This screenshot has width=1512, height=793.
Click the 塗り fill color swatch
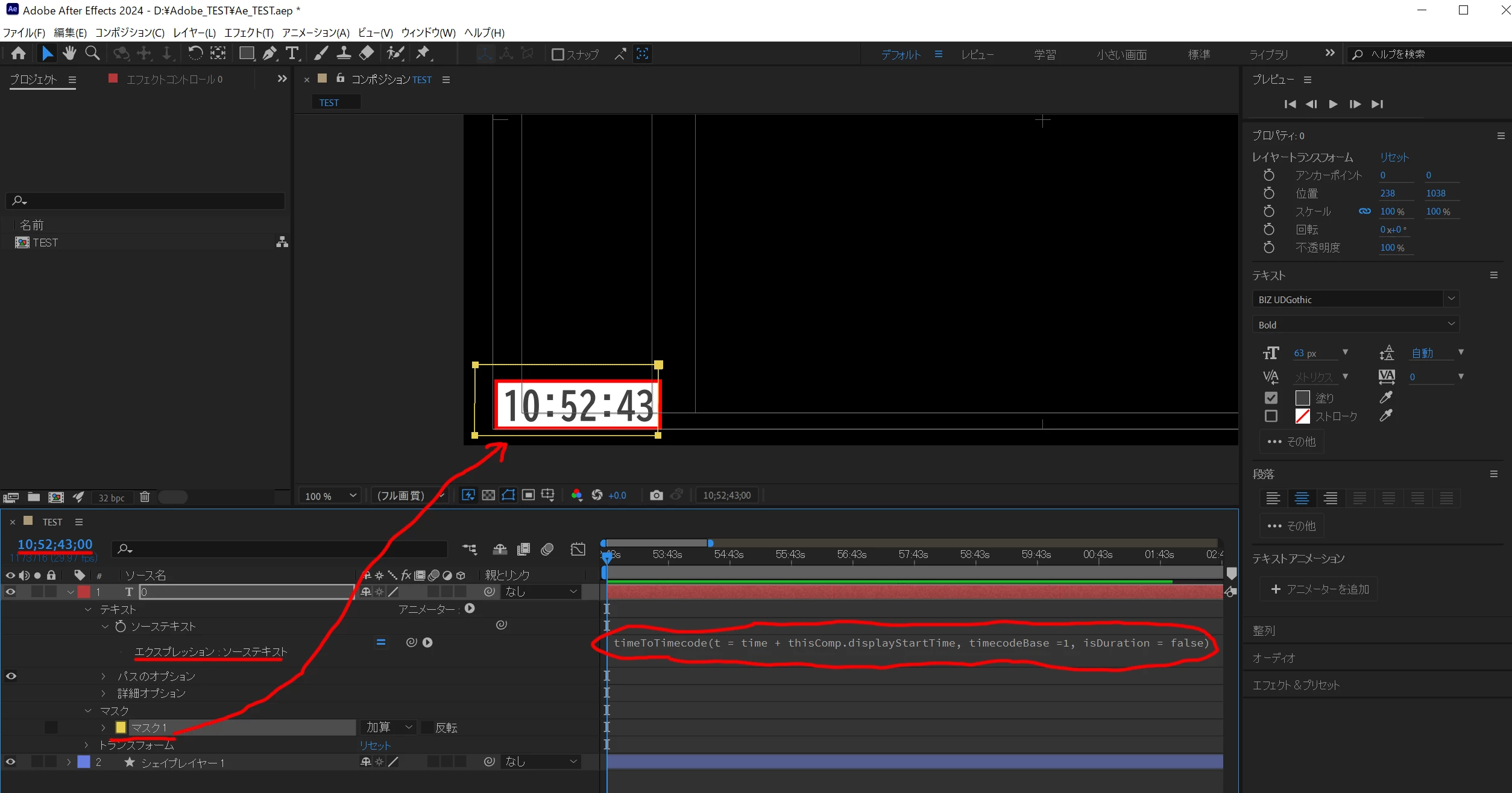[x=1302, y=398]
